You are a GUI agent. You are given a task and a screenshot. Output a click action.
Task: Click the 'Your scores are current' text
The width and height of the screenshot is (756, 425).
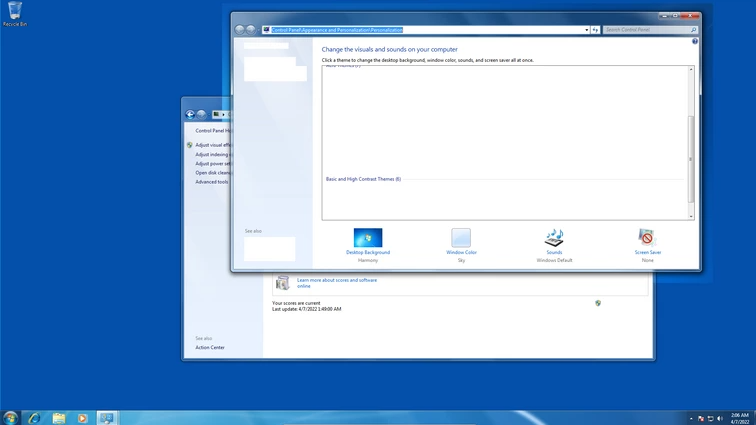(296, 303)
